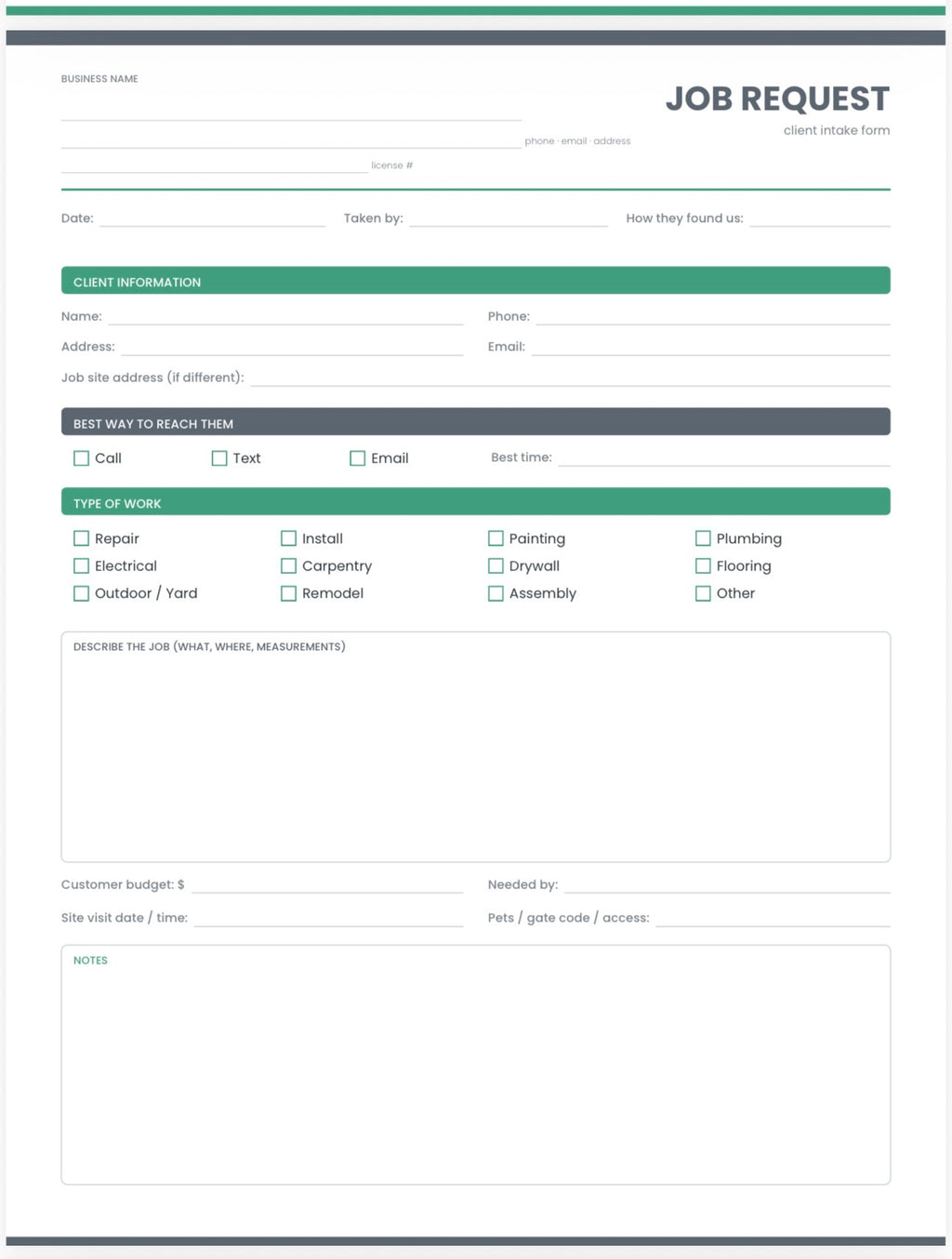The width and height of the screenshot is (952, 1259).
Task: Tick the Flooring checkbox
Action: coord(703,565)
